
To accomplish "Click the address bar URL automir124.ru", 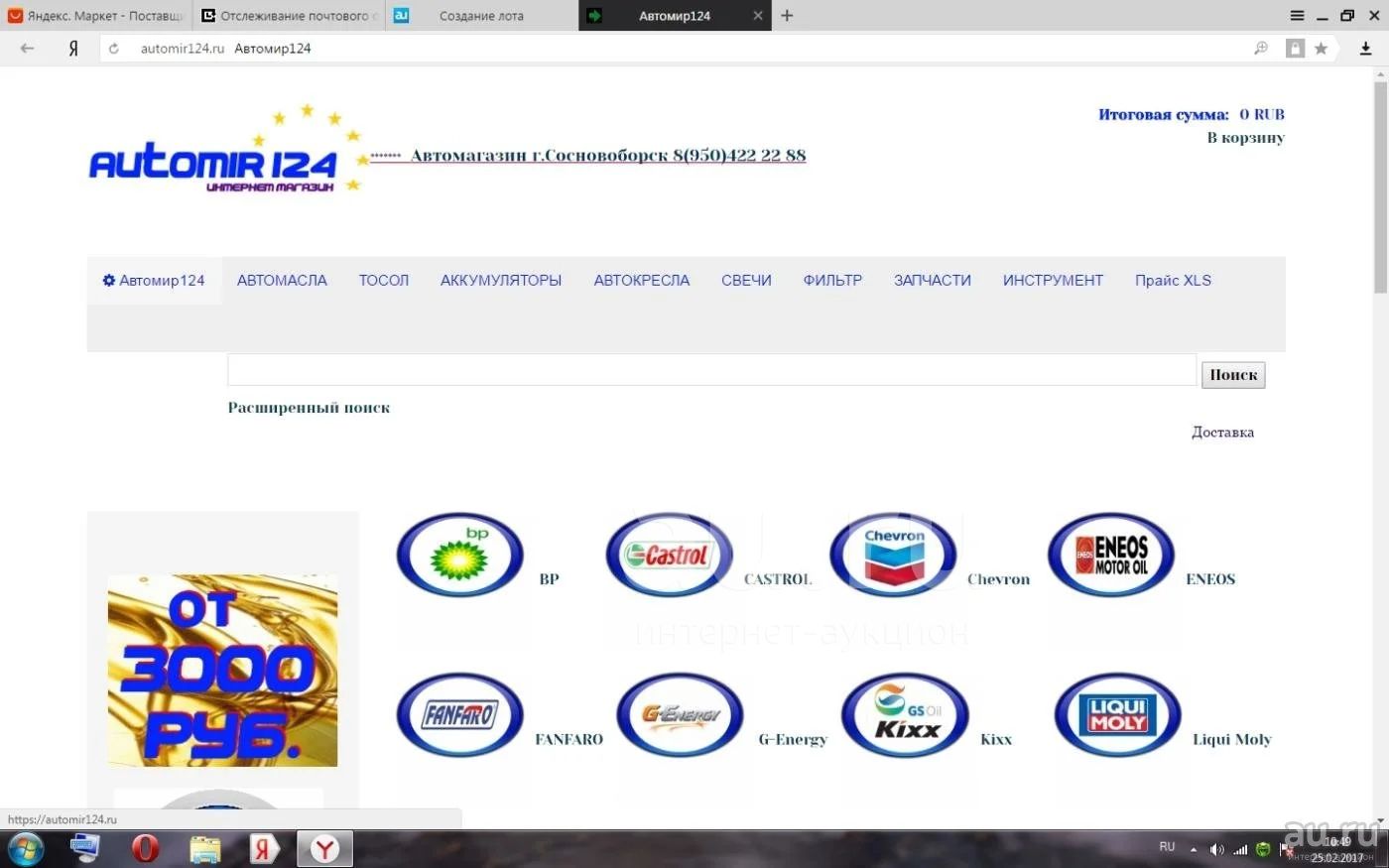I will click(x=183, y=48).
